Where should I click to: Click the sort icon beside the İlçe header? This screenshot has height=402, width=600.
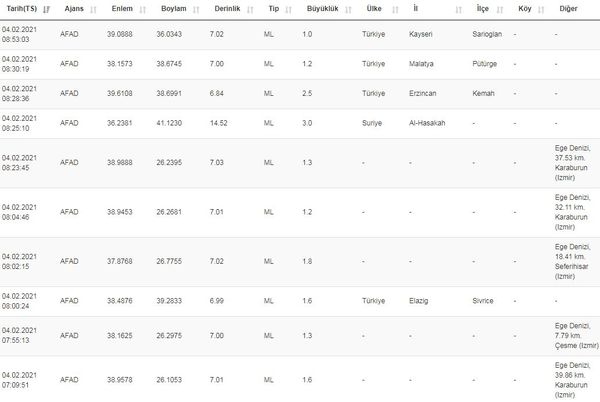point(500,9)
